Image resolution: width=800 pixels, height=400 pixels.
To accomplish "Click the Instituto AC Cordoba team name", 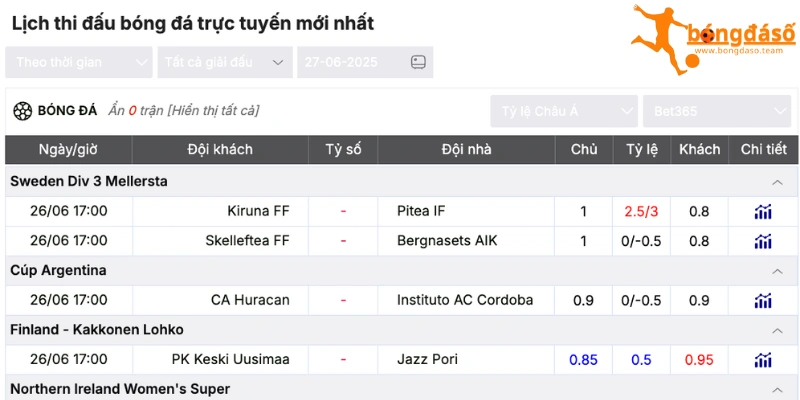I will (x=464, y=300).
